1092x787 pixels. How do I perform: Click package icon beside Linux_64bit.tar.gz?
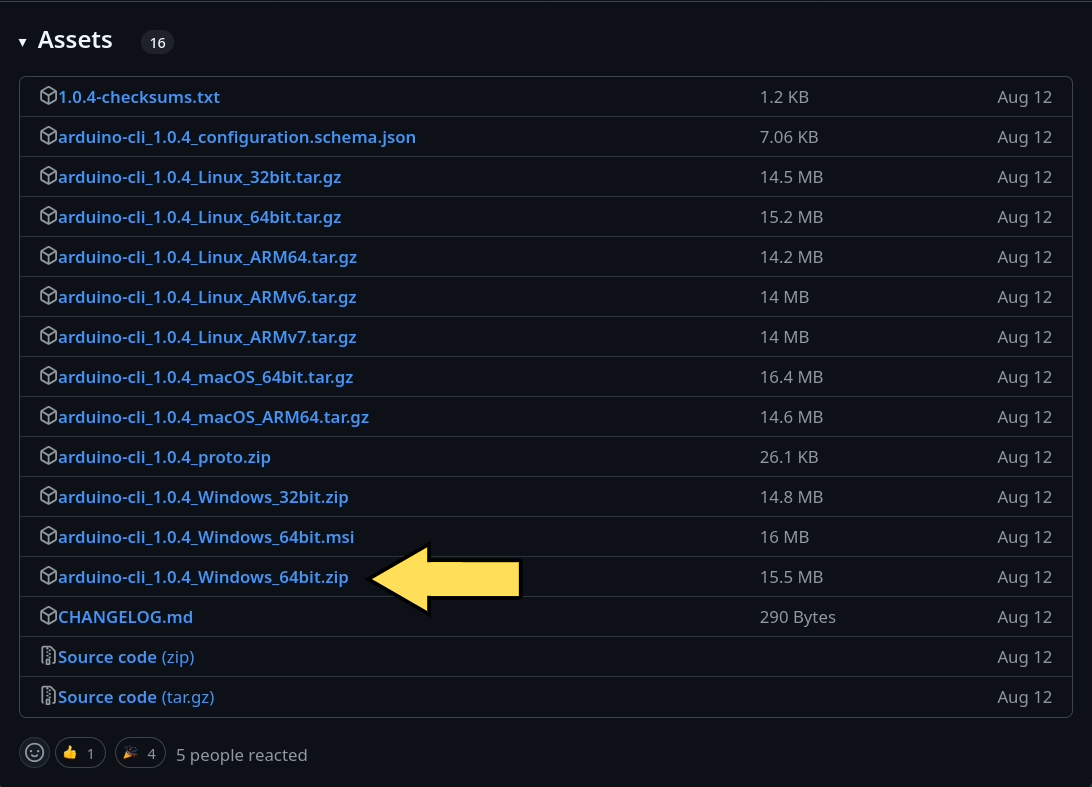pyautogui.click(x=48, y=216)
